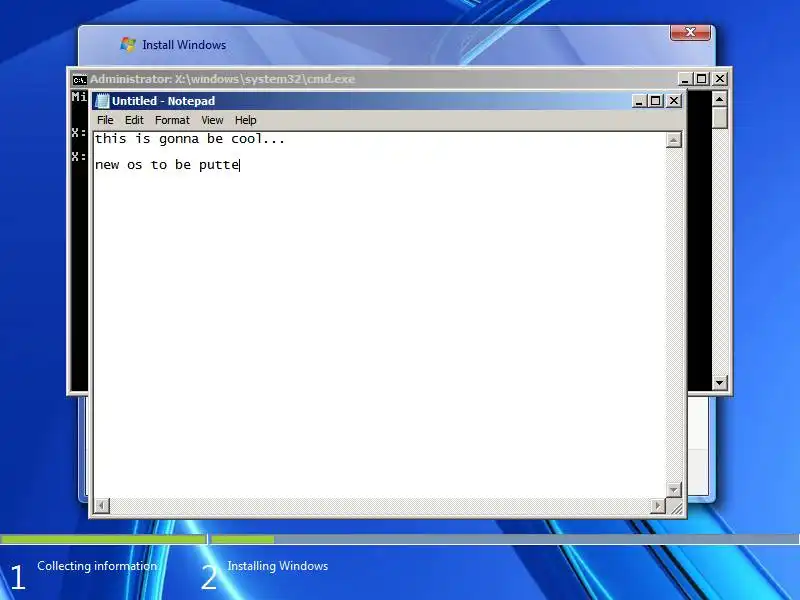
Task: Click the cmd.exe icon in Administrator title bar
Action: 80,80
